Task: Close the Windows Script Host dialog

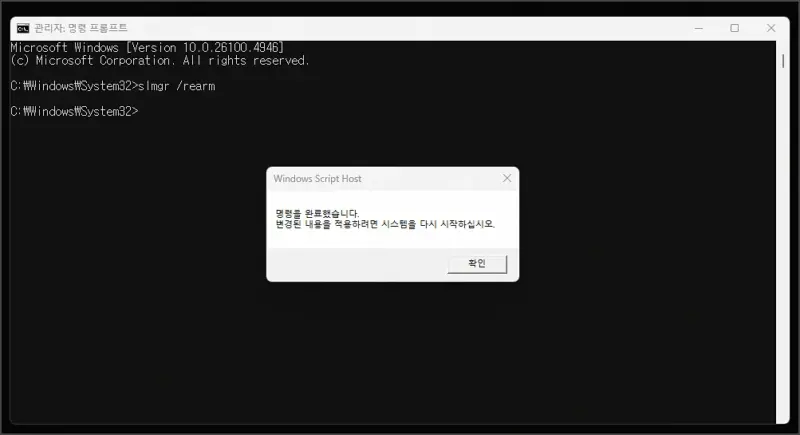Action: 507,178
